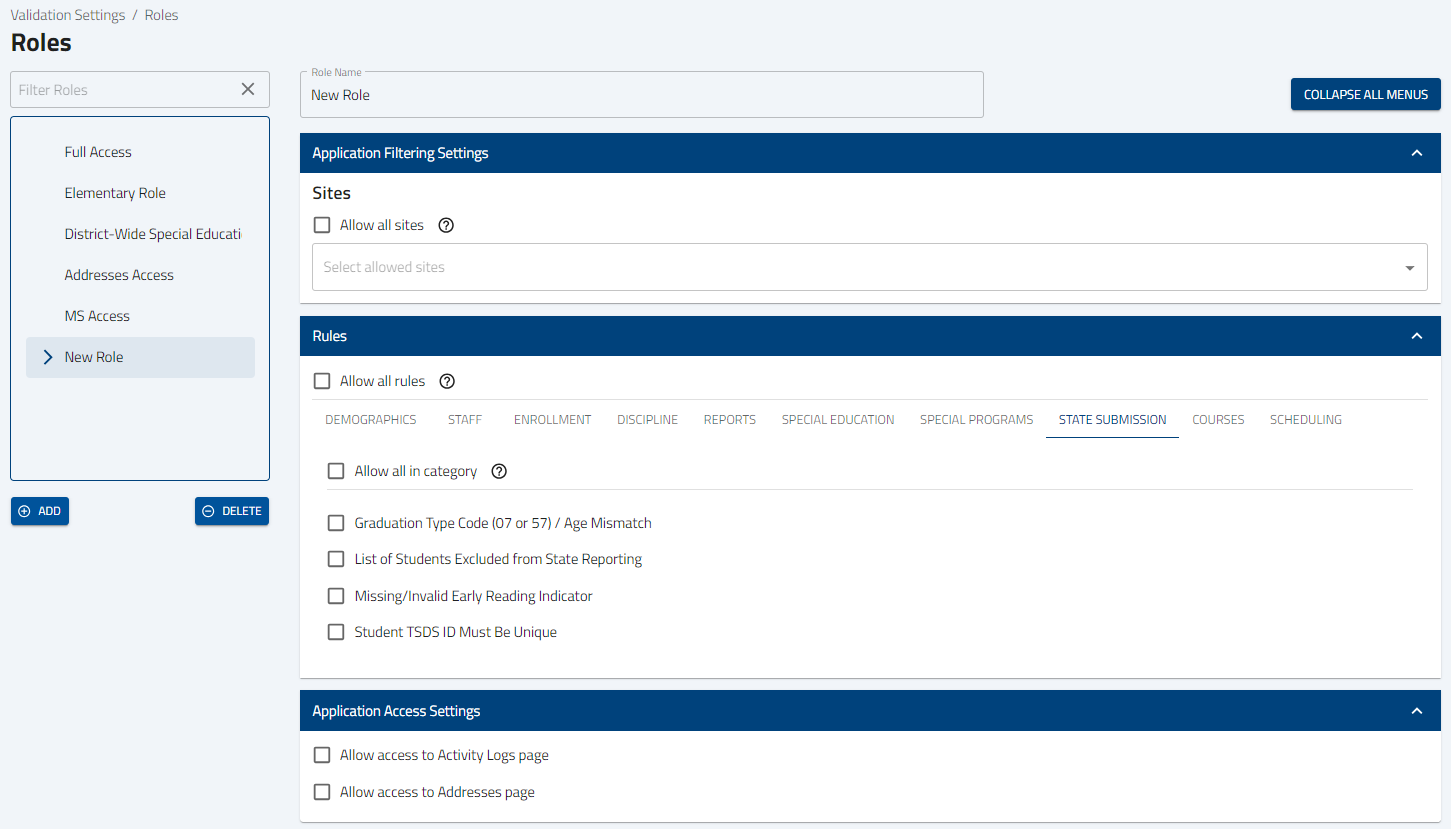The width and height of the screenshot is (1451, 829).
Task: Click the chevron arrow beside New Role
Action: coord(48,357)
